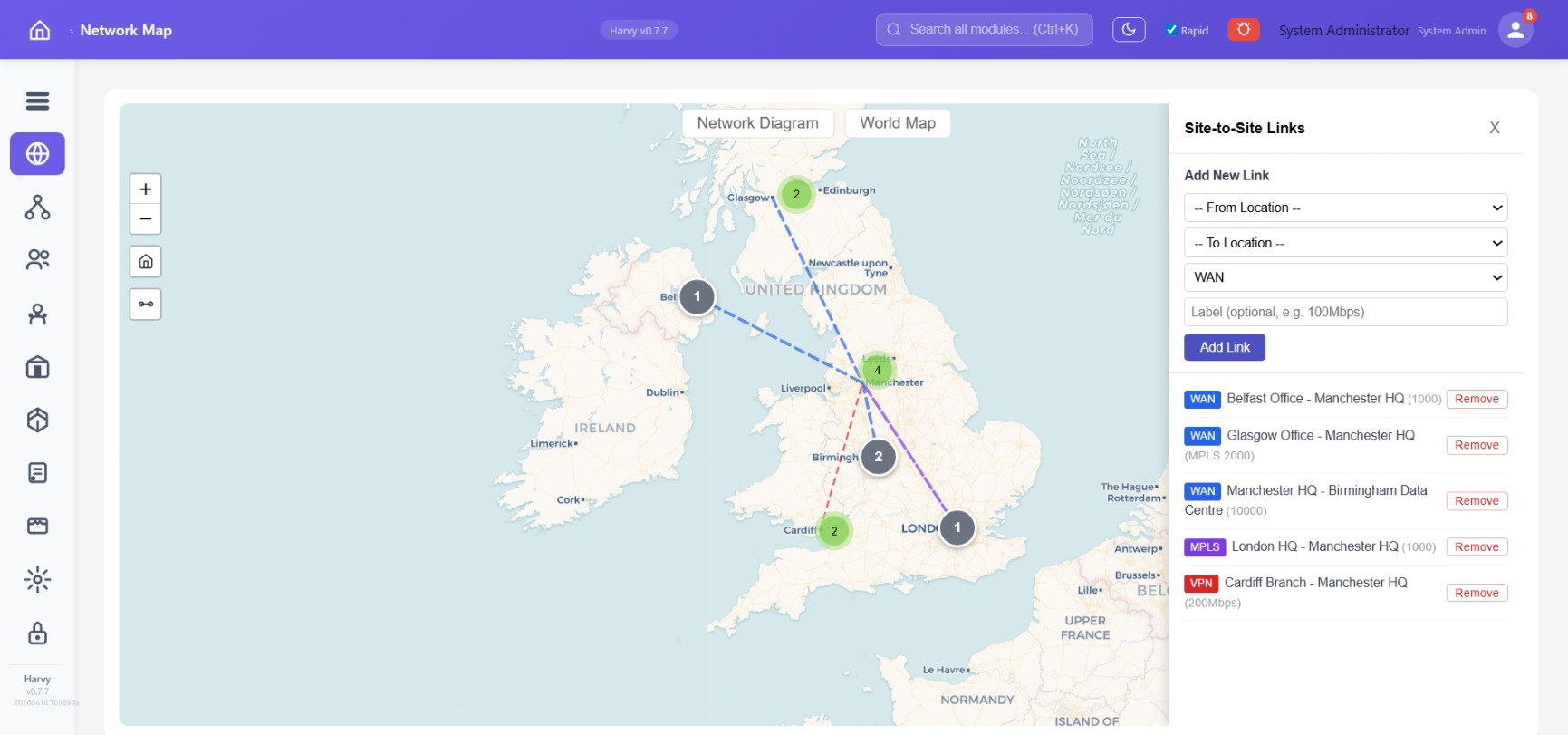
Task: Toggle the site links map button
Action: [x=146, y=305]
